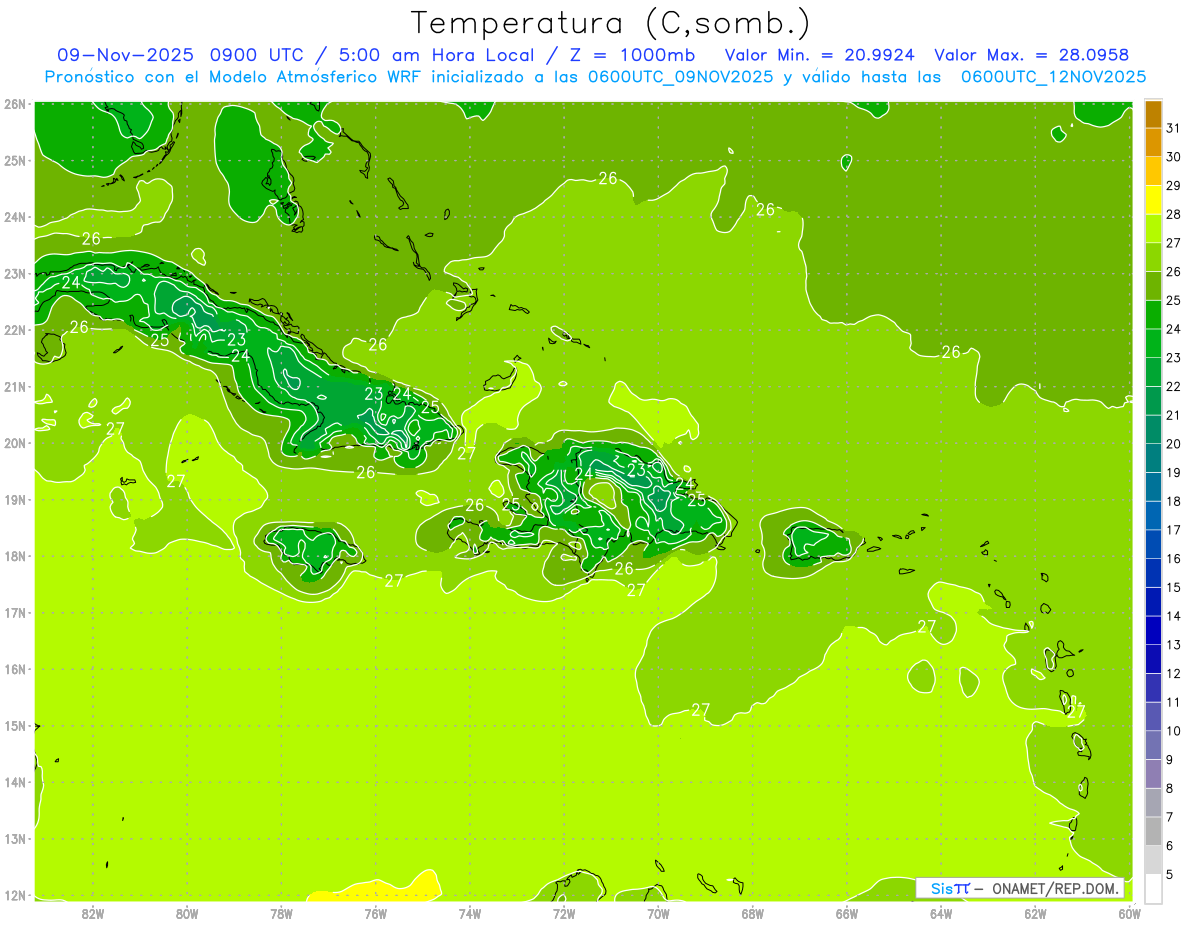Pick the gray swatch between 6 and 7
This screenshot has width=1200, height=927.
tap(1153, 831)
